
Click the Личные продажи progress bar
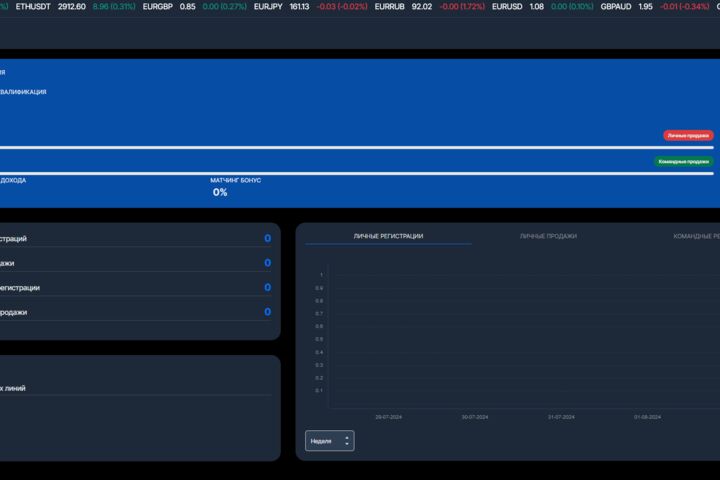(x=356, y=147)
